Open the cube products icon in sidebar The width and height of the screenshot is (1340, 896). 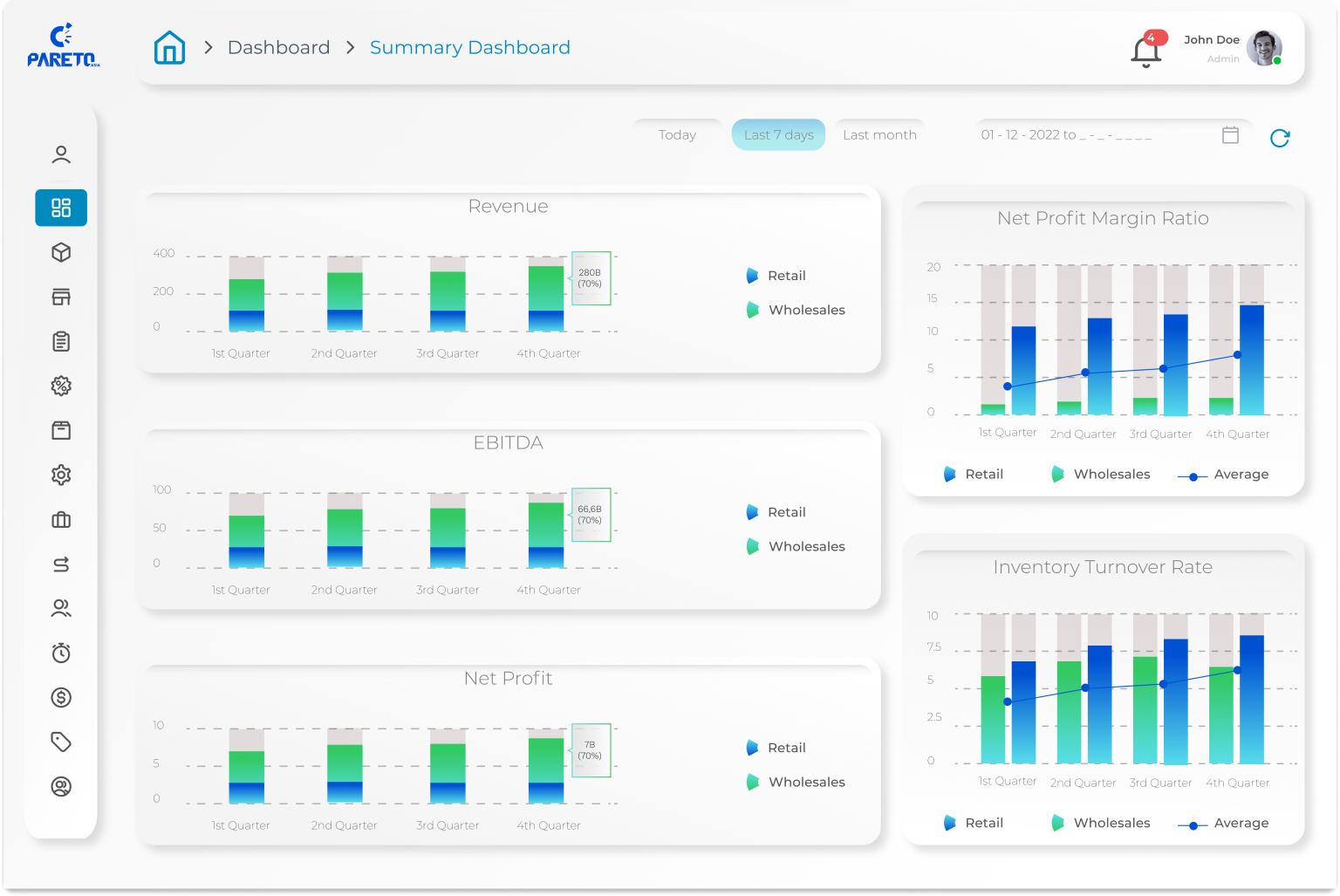point(61,252)
